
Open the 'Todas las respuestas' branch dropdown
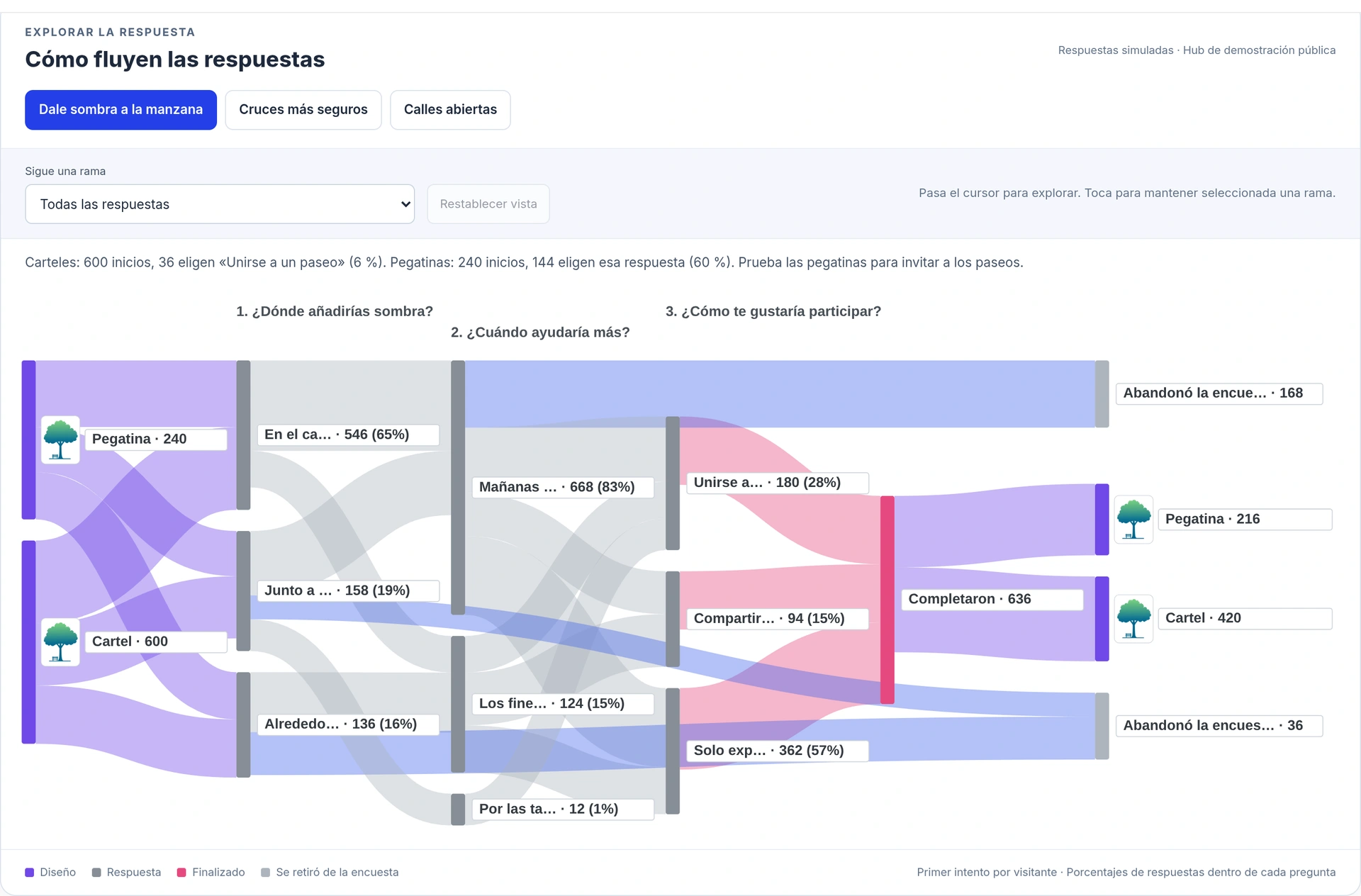click(220, 204)
